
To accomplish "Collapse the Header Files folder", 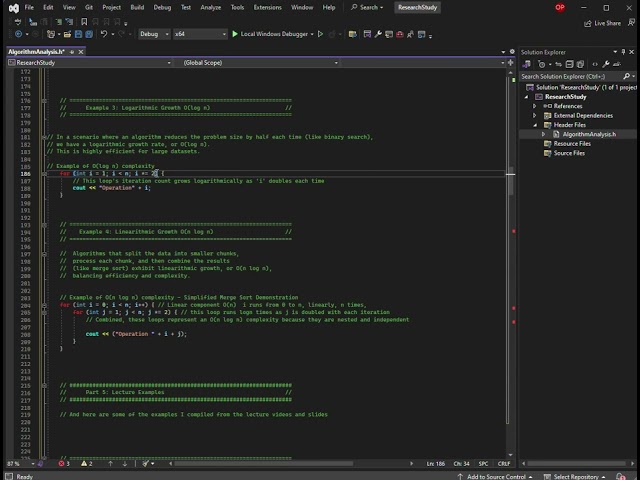I will coord(534,125).
